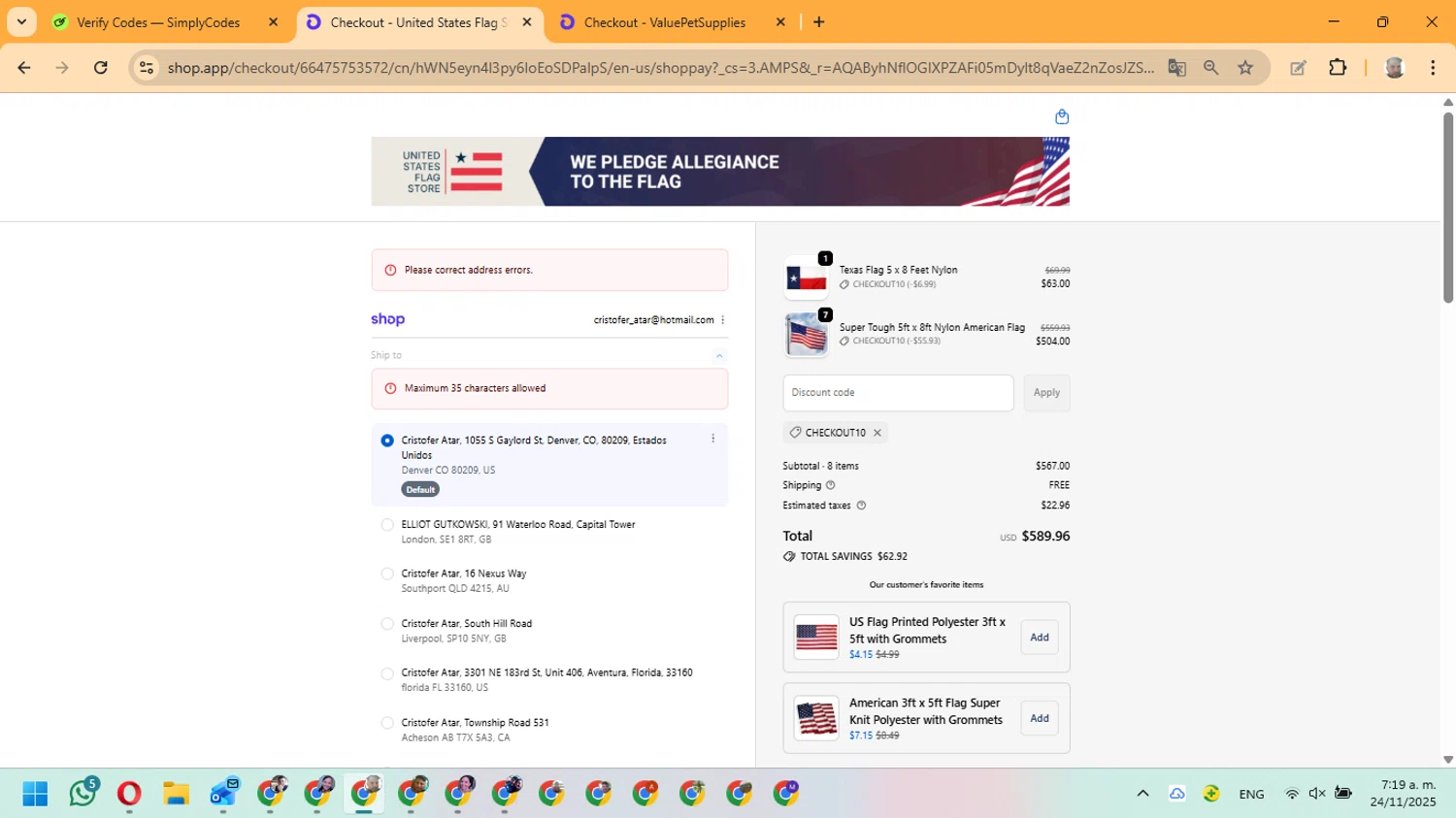Open Windows Start menu
Viewport: 1456px width, 818px height.
pyautogui.click(x=35, y=794)
